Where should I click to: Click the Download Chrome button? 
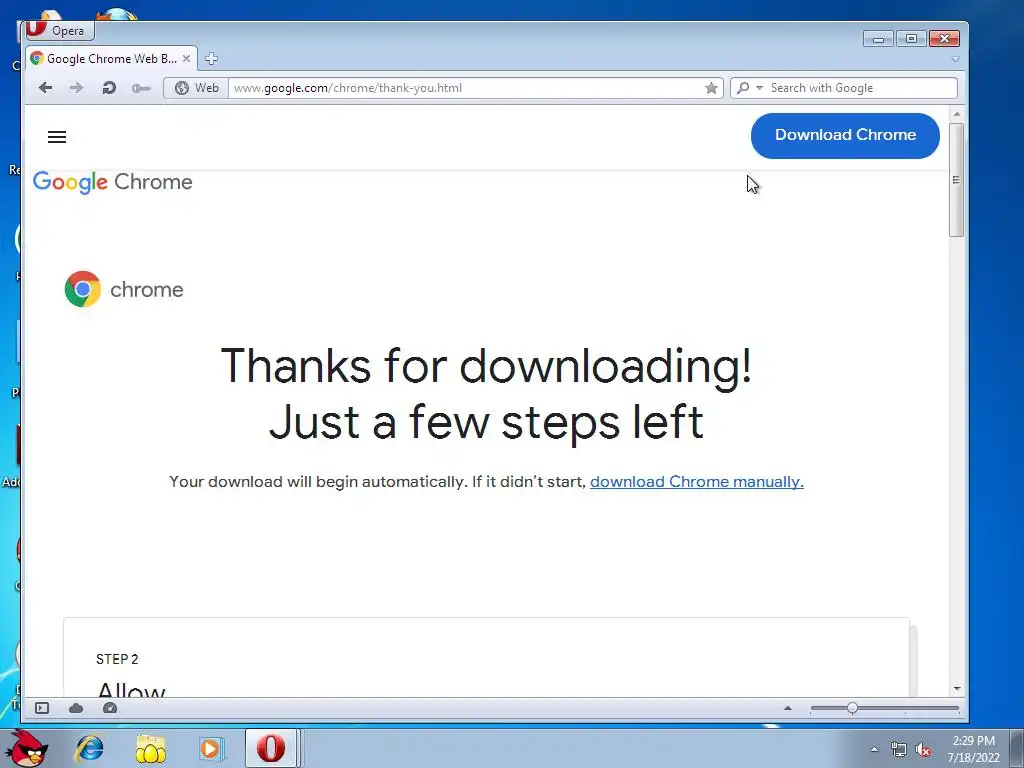tap(845, 135)
